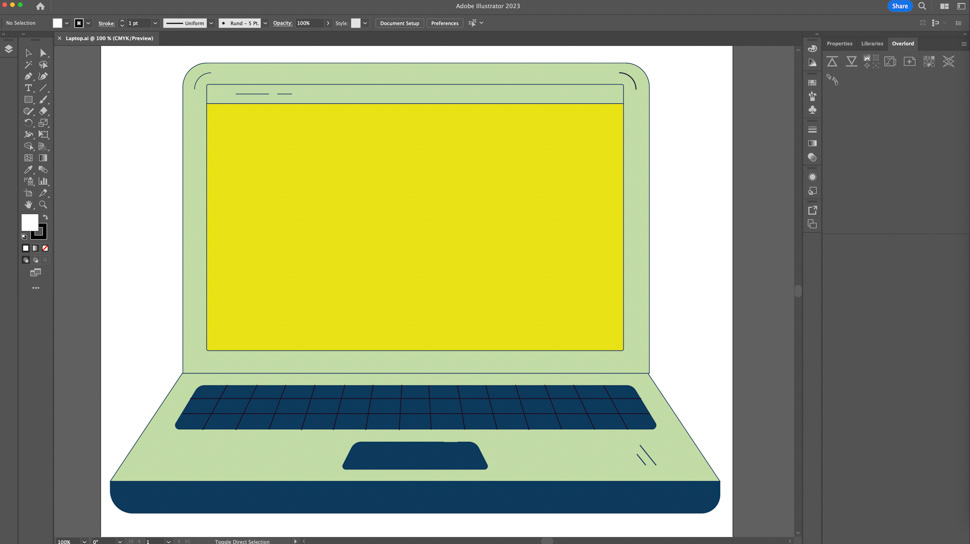The image size is (970, 544).
Task: Choose the Zoom tool
Action: pyautogui.click(x=43, y=204)
